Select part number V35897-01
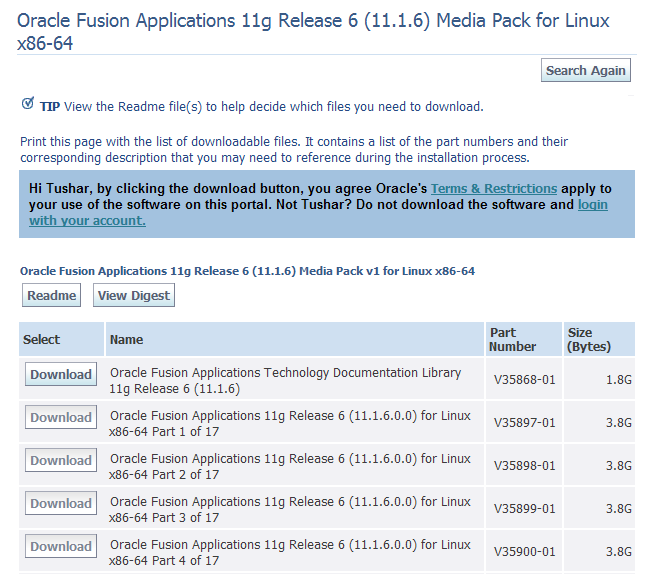The width and height of the screenshot is (658, 576). coord(525,422)
